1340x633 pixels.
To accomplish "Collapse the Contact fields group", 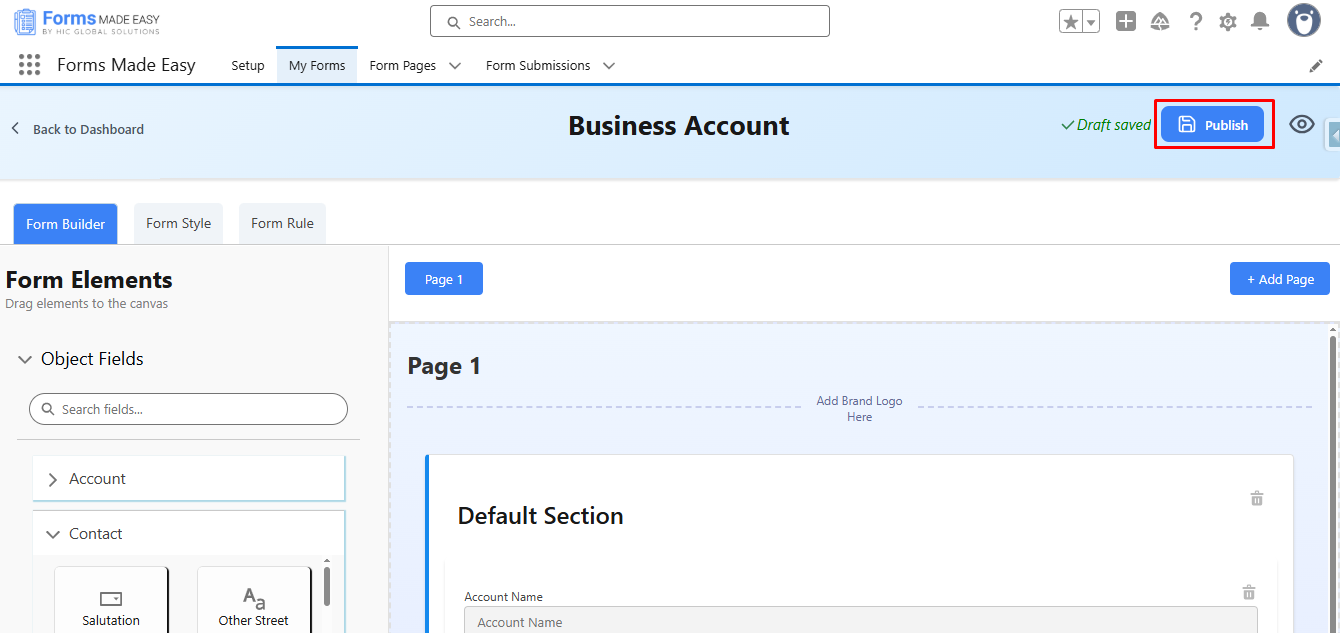I will (53, 534).
